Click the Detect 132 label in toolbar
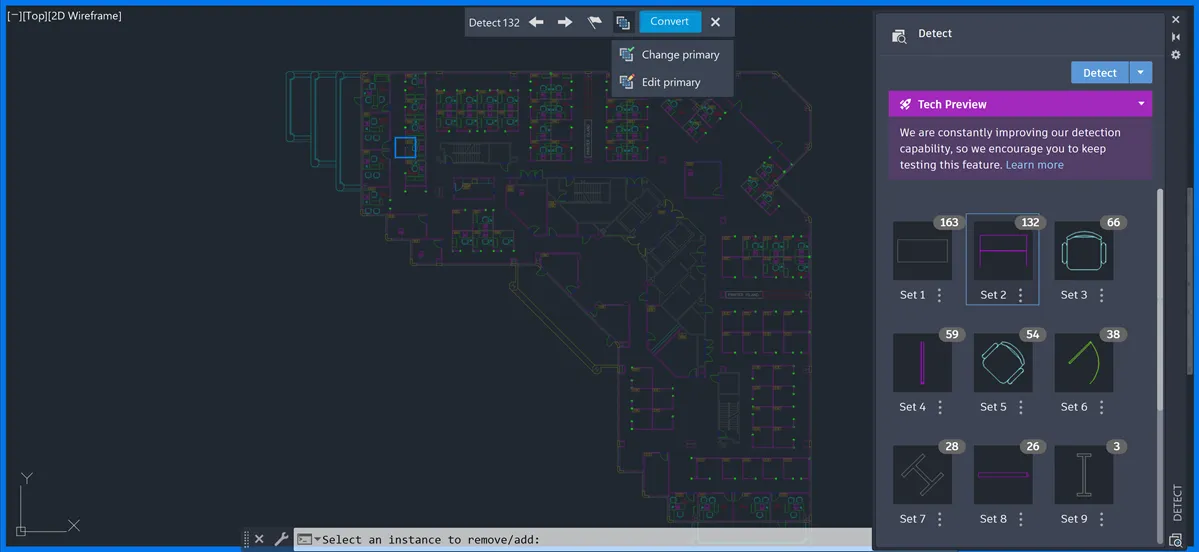1199x552 pixels. [494, 22]
